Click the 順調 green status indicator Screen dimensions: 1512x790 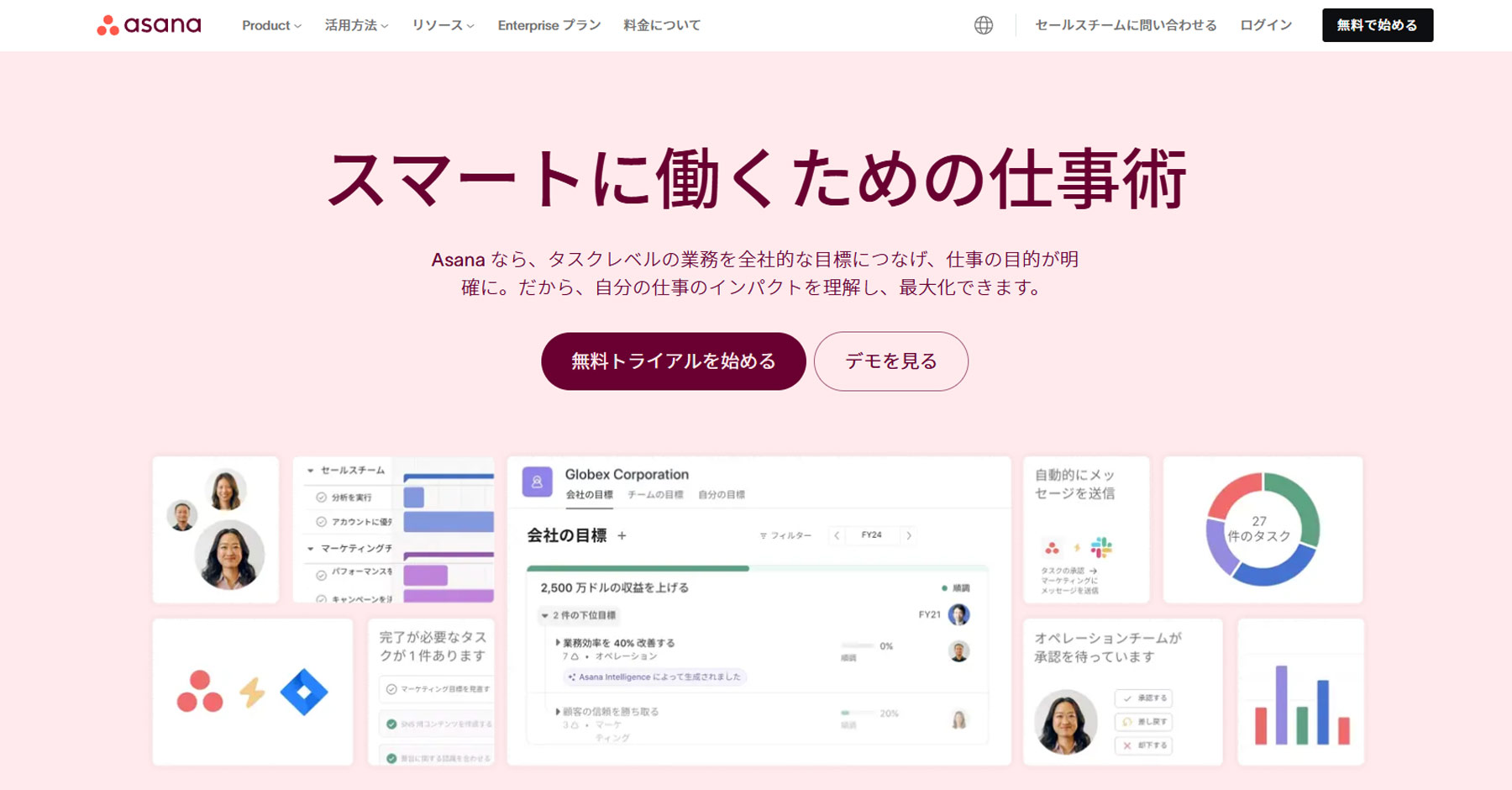[x=956, y=588]
